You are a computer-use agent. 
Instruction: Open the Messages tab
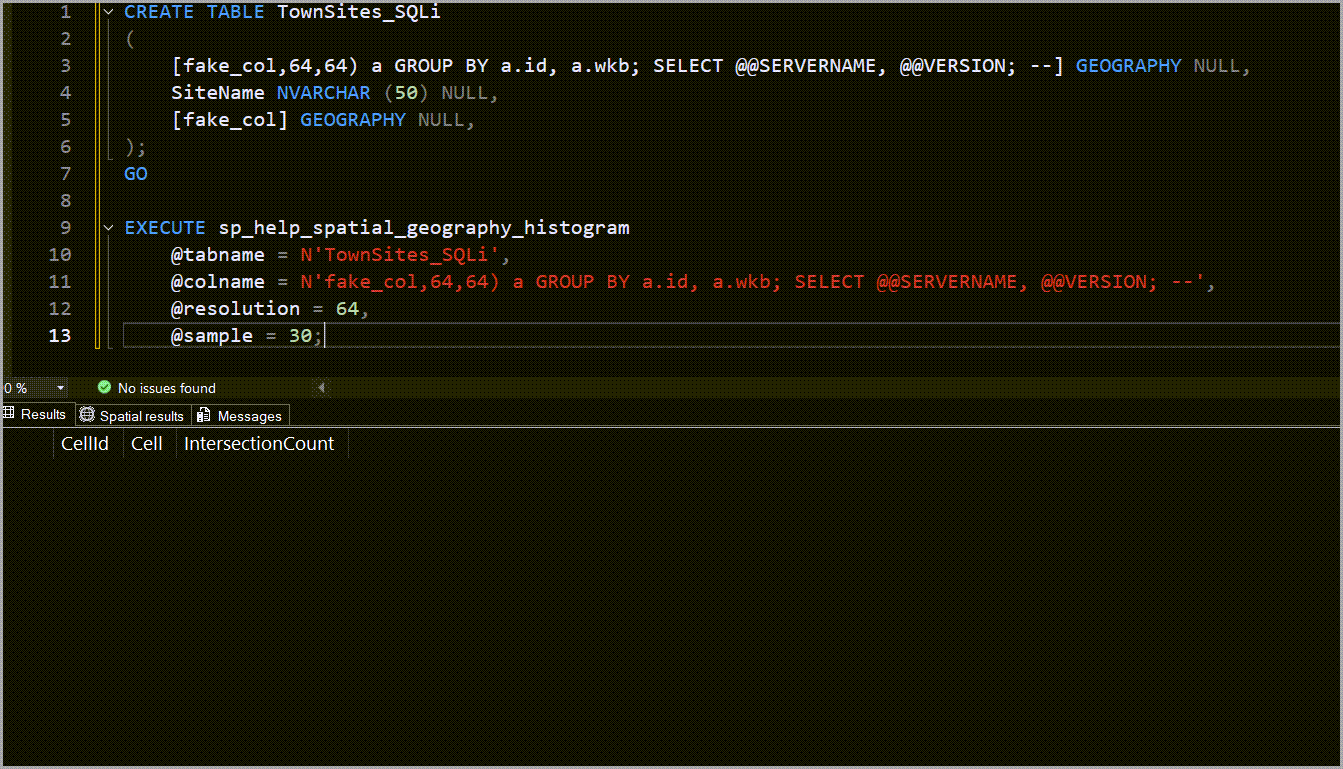(x=240, y=415)
